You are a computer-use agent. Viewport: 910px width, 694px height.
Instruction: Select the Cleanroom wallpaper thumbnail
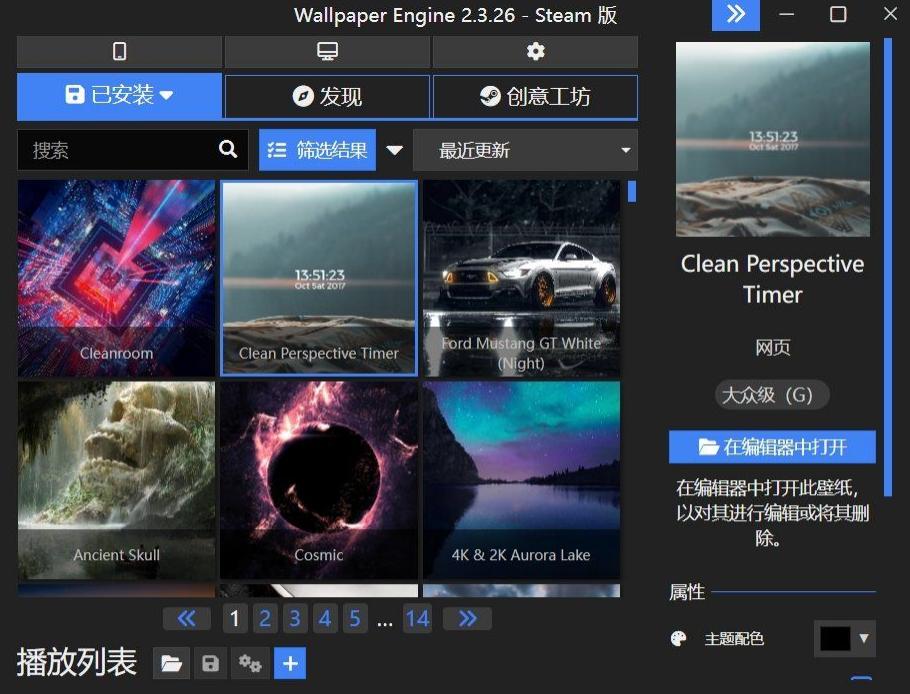[x=116, y=279]
